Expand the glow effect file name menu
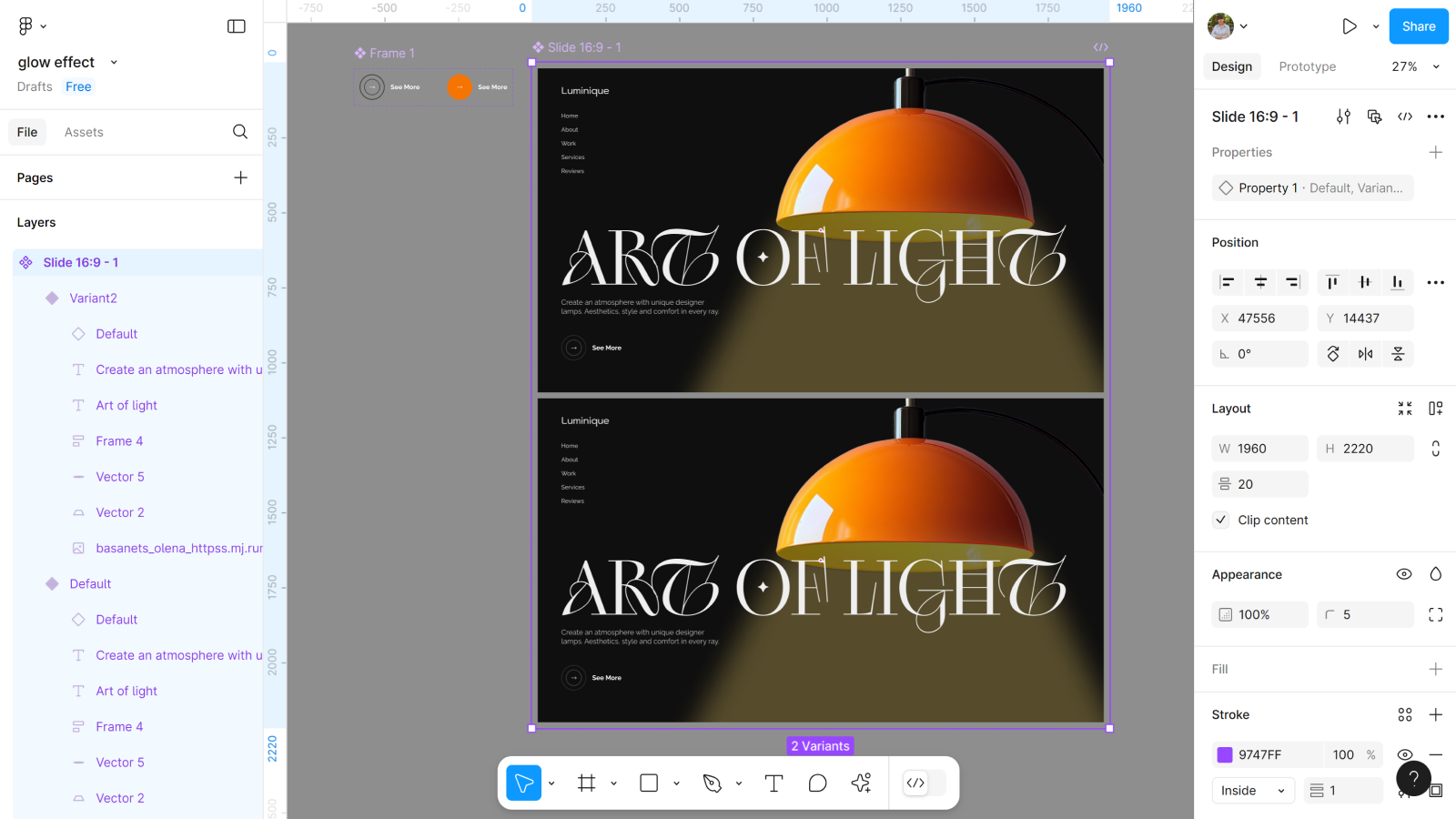Screen dimensions: 1456x819 pyautogui.click(x=114, y=63)
